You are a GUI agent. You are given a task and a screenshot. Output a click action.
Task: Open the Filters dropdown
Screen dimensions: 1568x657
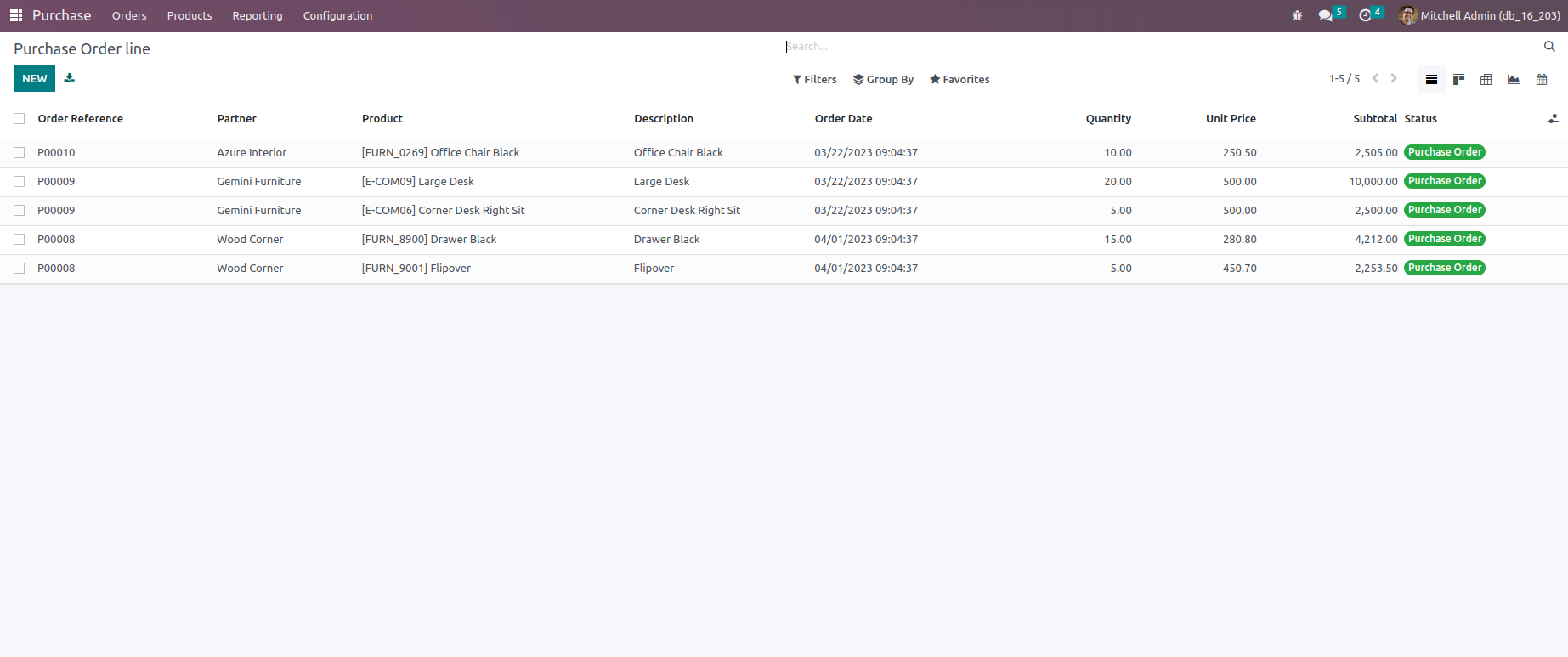pos(814,79)
